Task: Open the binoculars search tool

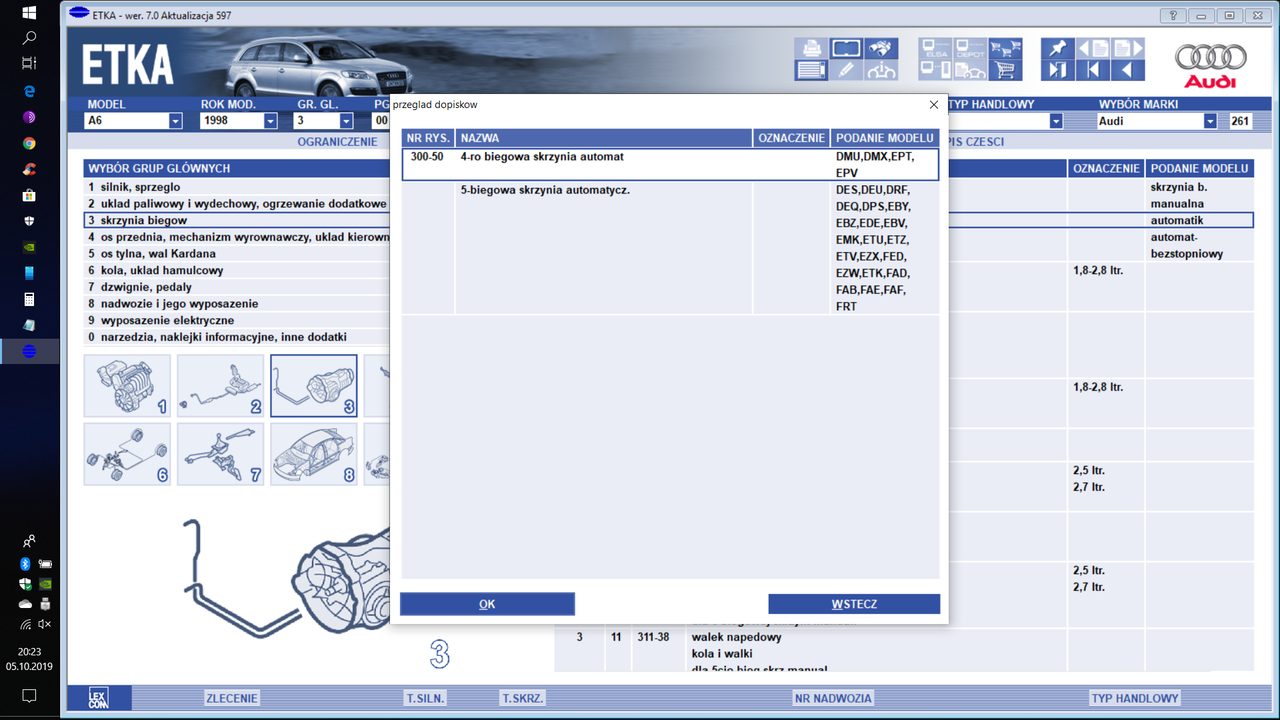Action: 881,48
